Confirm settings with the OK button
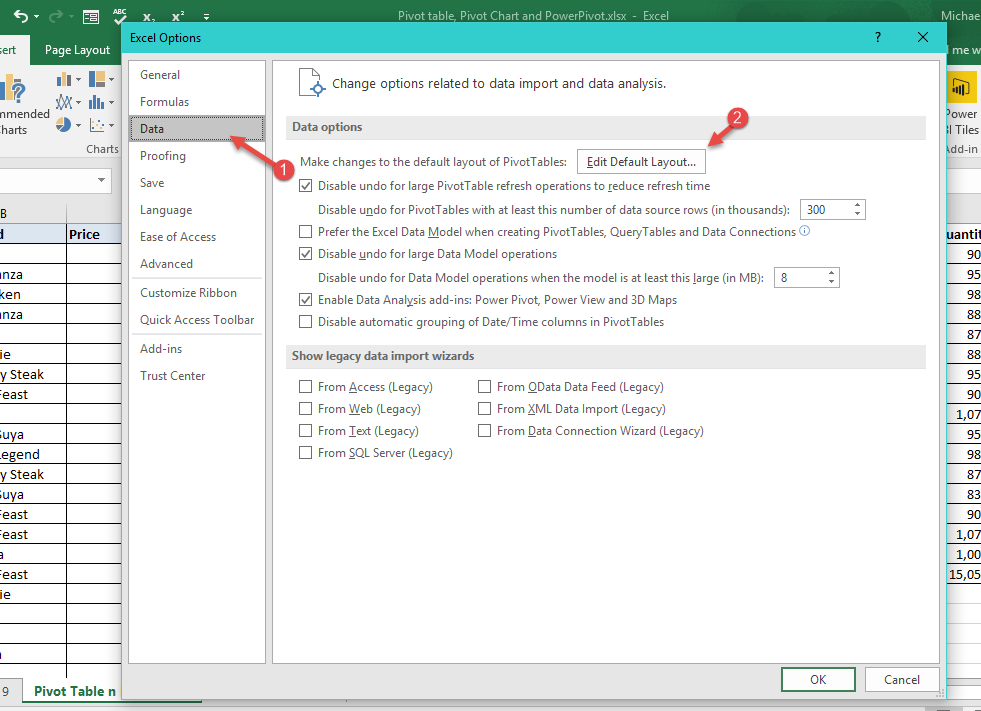The image size is (981, 711). point(817,679)
